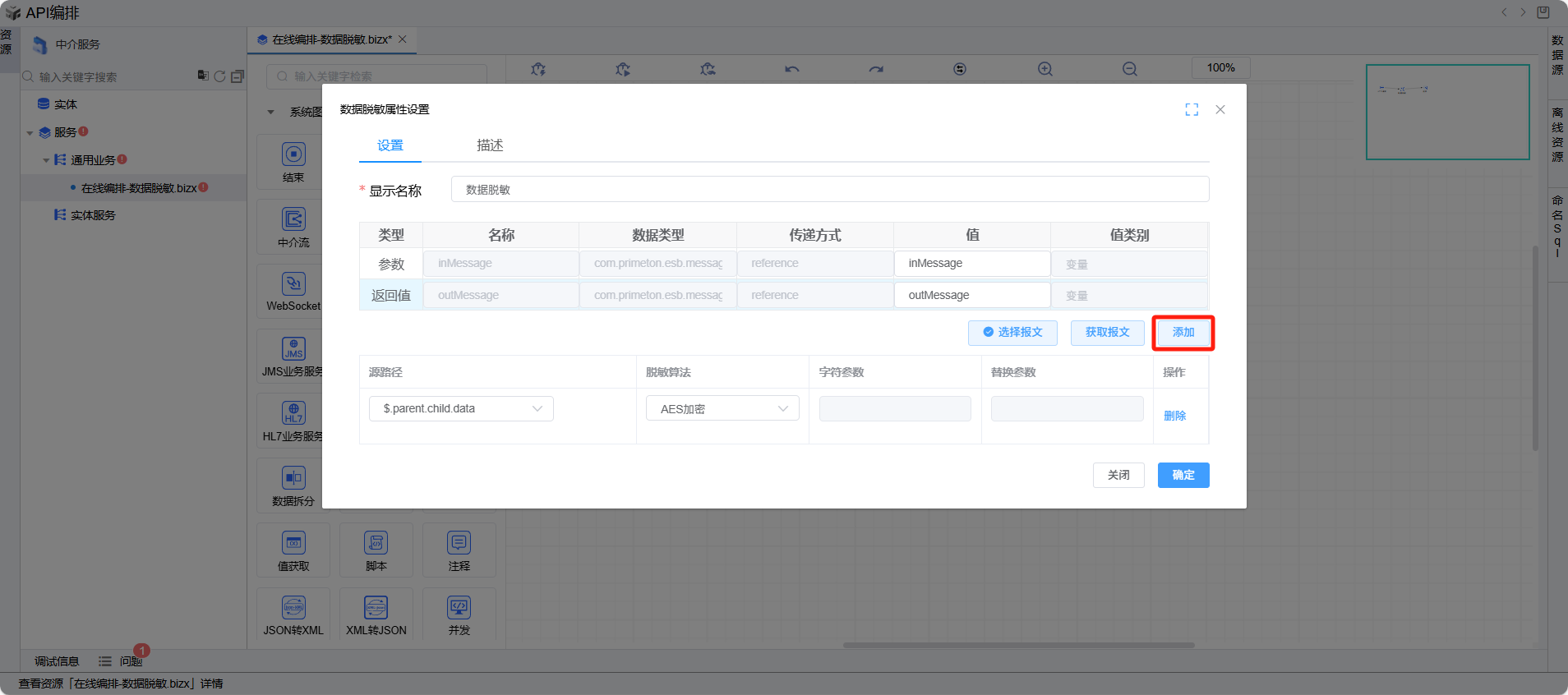Collapse the 服务 tree node
The height and width of the screenshot is (695, 1568).
pyautogui.click(x=30, y=132)
